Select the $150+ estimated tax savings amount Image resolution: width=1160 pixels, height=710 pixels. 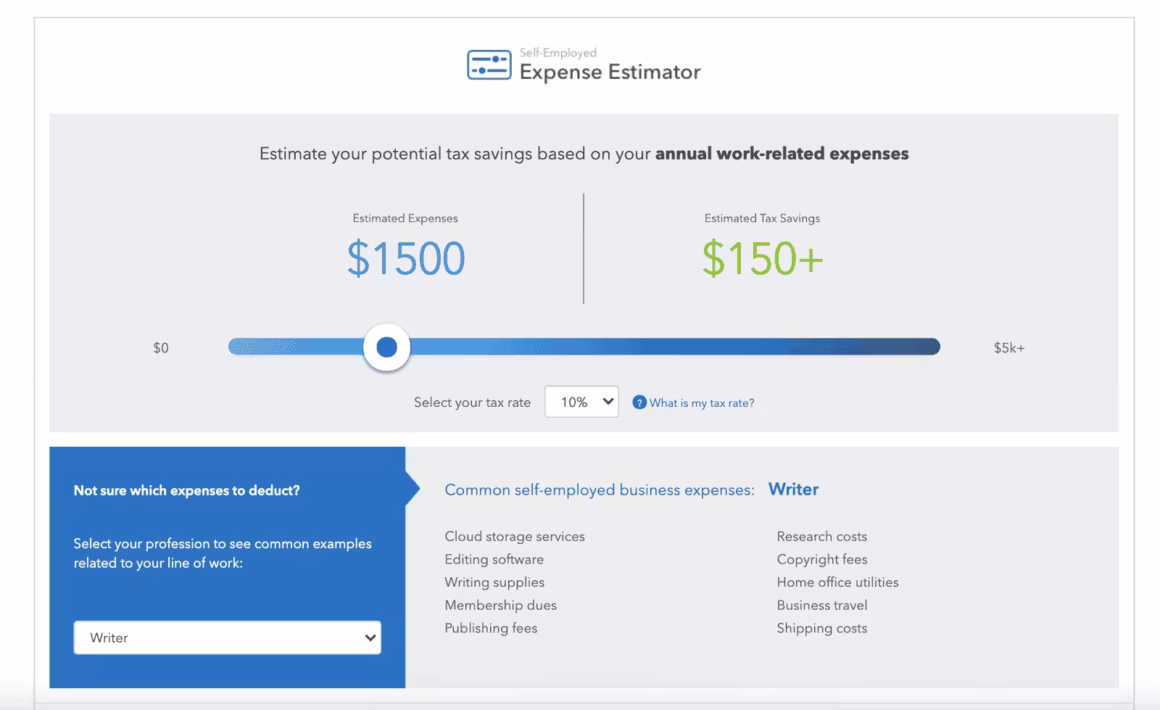click(x=762, y=259)
